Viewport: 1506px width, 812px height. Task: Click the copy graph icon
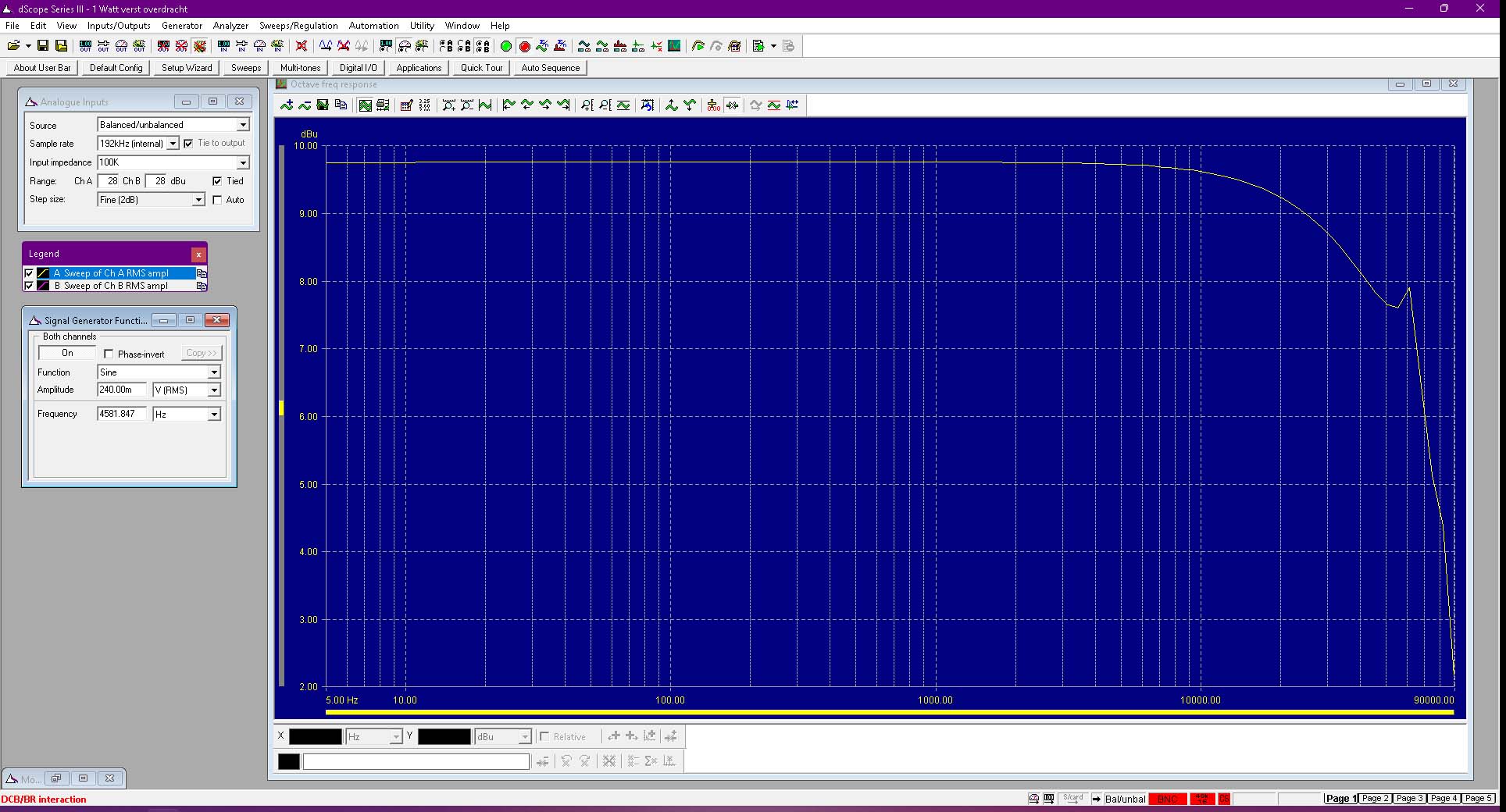pyautogui.click(x=341, y=105)
